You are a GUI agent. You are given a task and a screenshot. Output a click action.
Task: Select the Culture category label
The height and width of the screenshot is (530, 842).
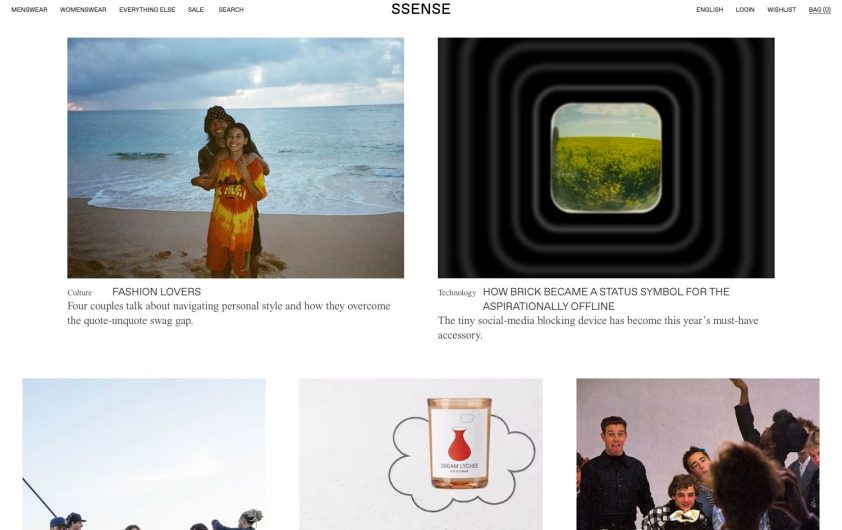(79, 293)
